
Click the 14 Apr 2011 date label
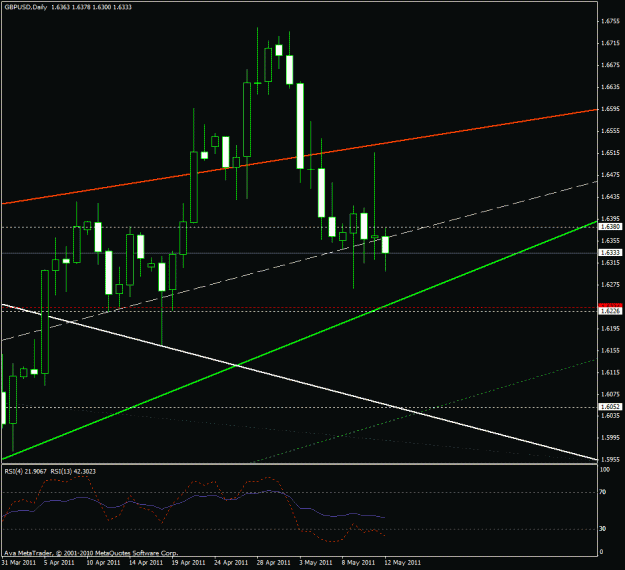pos(146,563)
